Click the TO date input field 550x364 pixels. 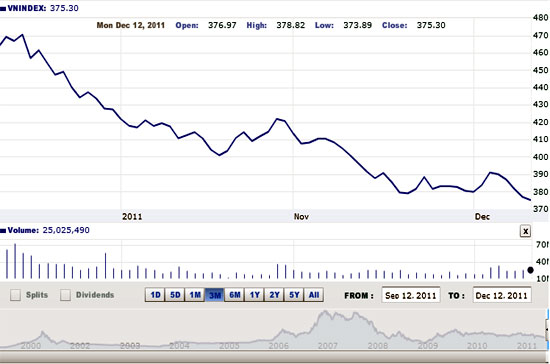502,295
